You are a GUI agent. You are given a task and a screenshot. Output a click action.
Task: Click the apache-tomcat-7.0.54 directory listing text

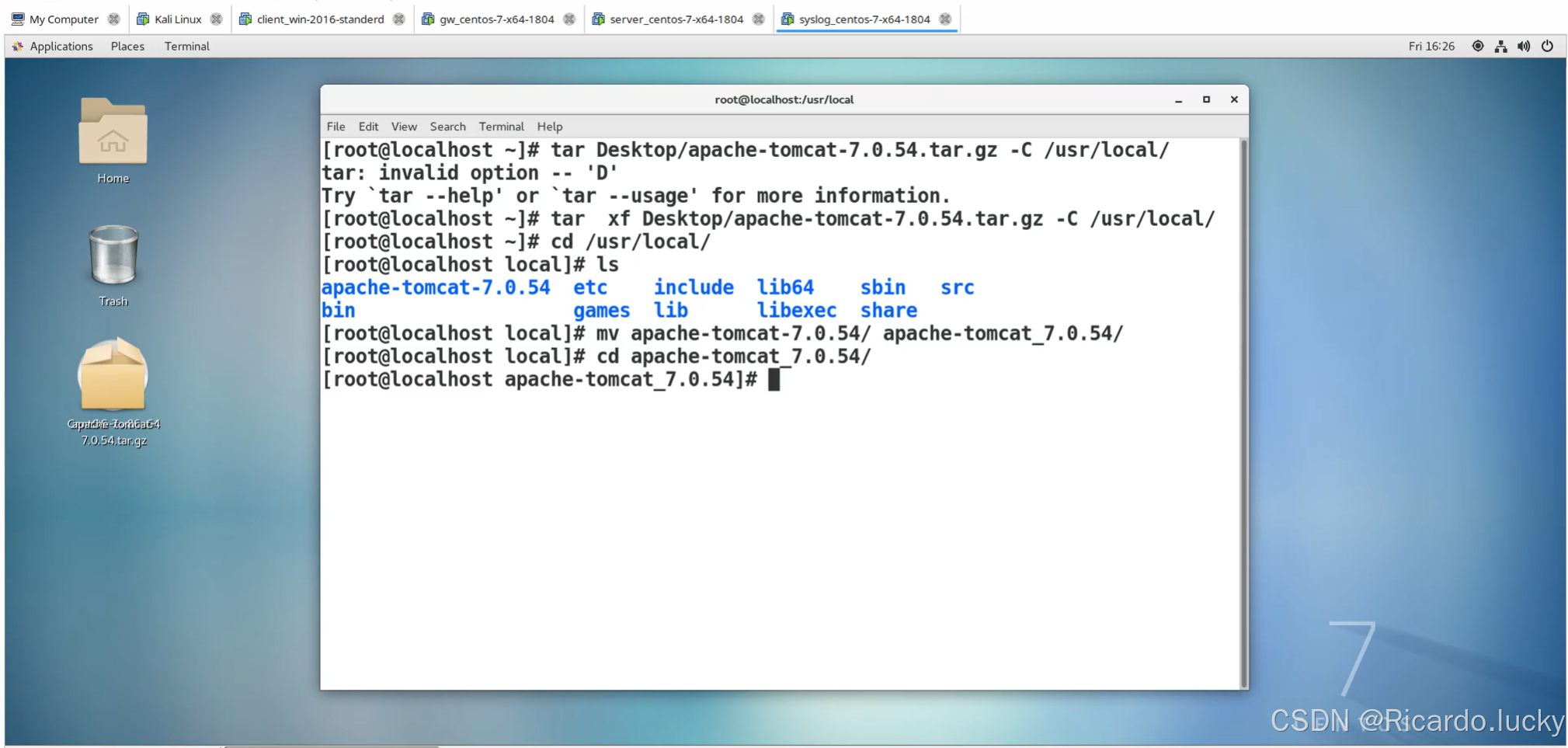pyautogui.click(x=436, y=287)
